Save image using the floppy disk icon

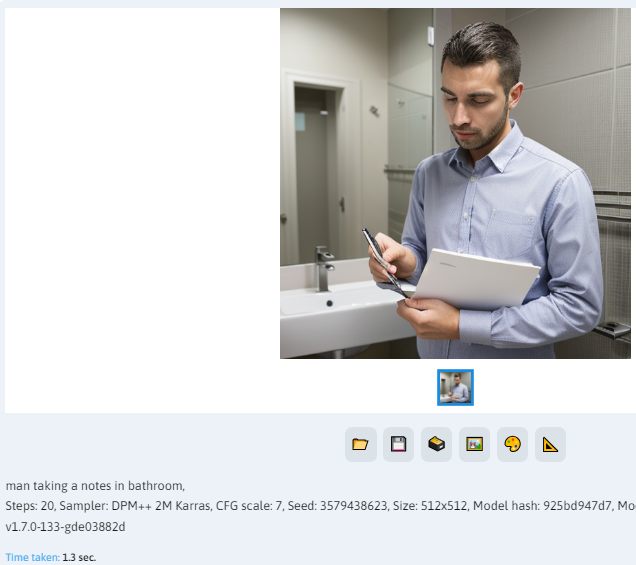[398, 444]
